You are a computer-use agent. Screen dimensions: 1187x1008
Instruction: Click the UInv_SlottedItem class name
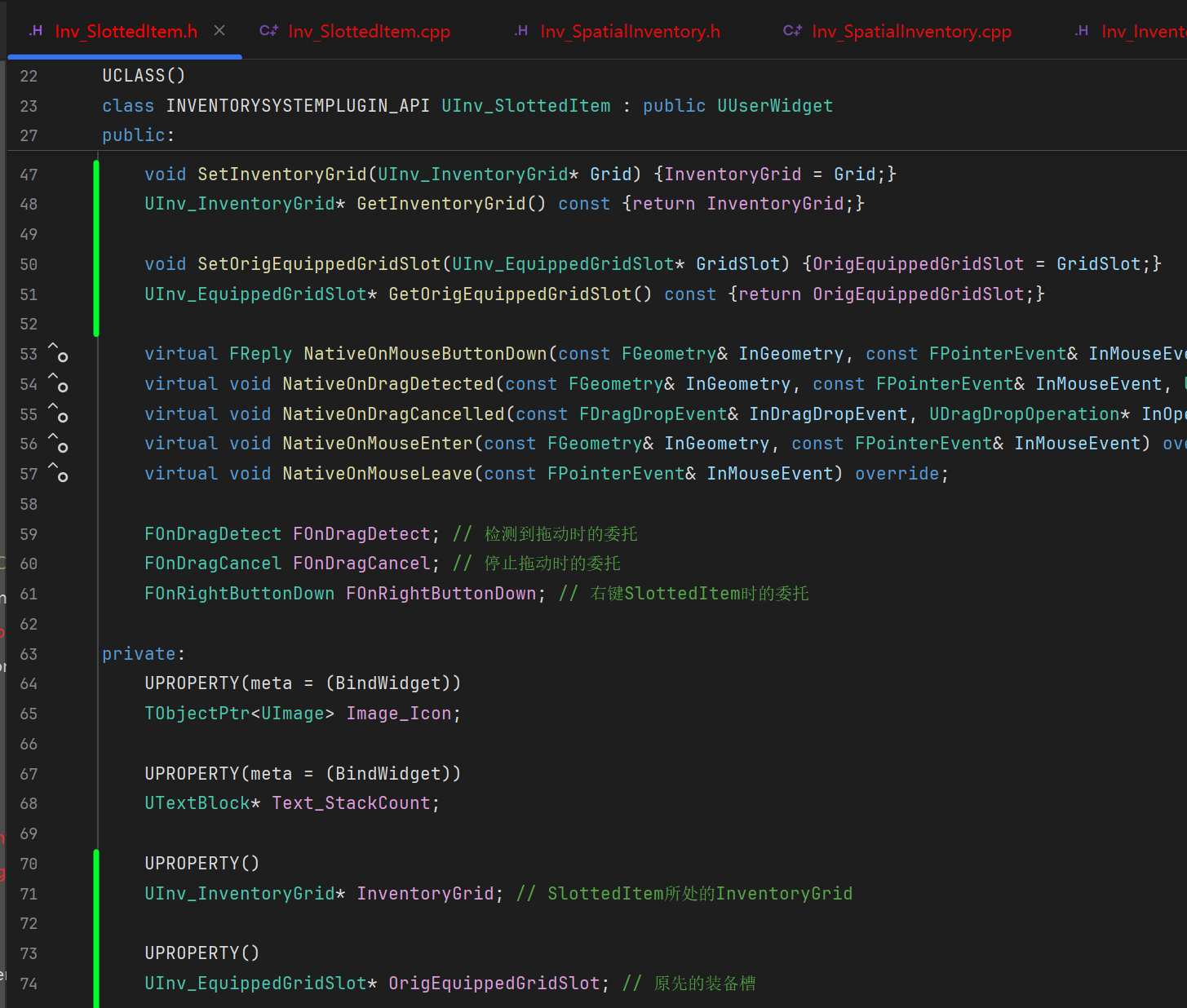pos(525,106)
